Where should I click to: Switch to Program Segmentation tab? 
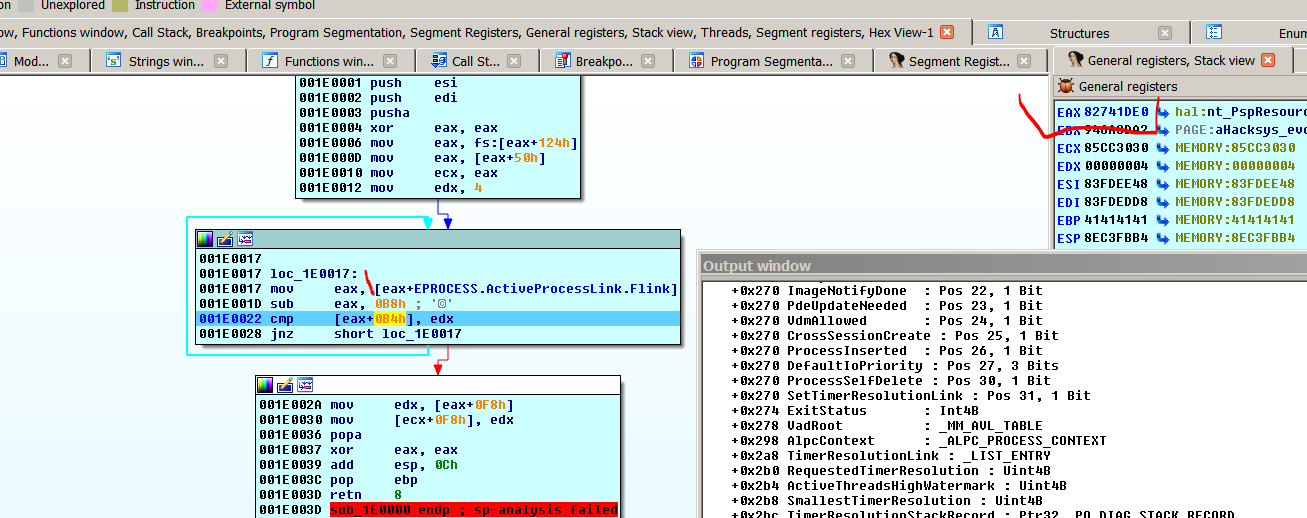click(770, 61)
